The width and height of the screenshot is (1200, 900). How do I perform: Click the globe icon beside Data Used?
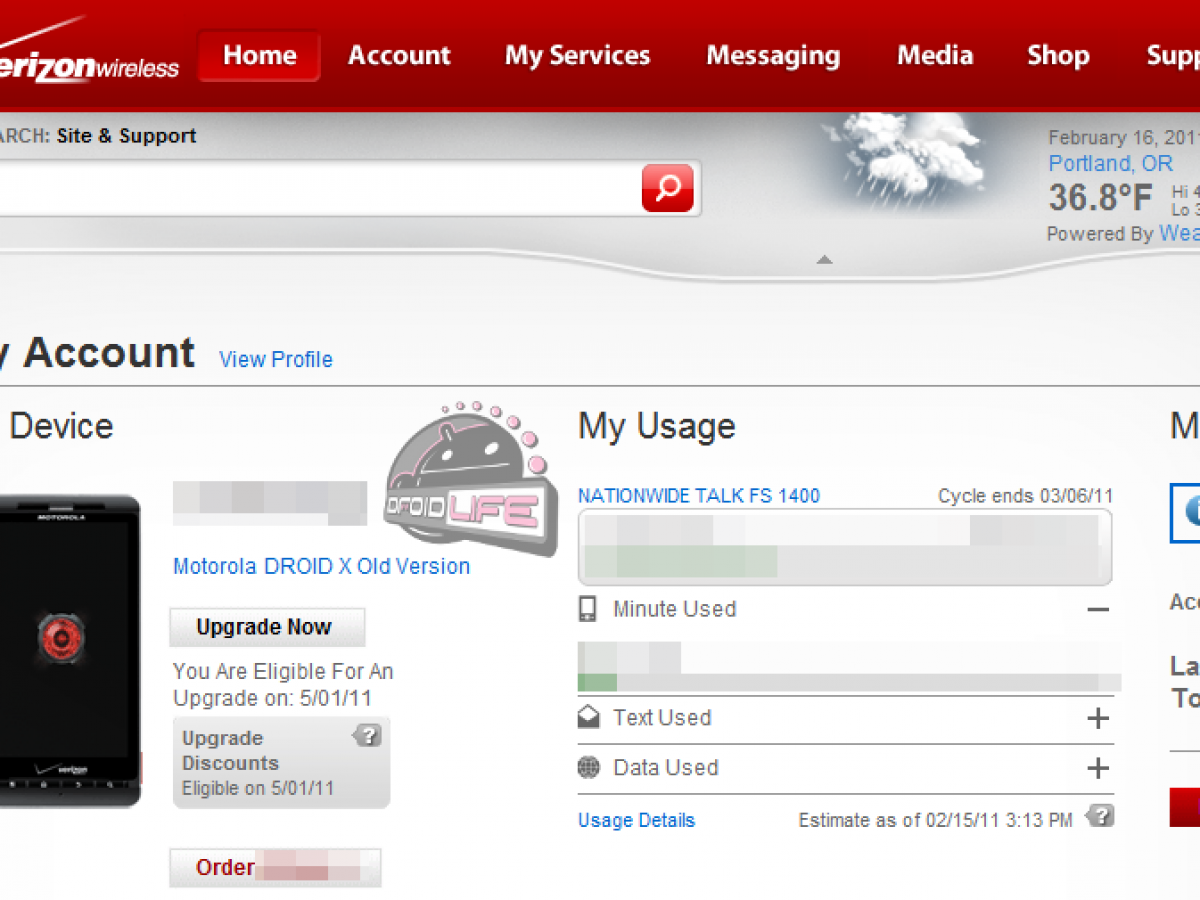589,768
